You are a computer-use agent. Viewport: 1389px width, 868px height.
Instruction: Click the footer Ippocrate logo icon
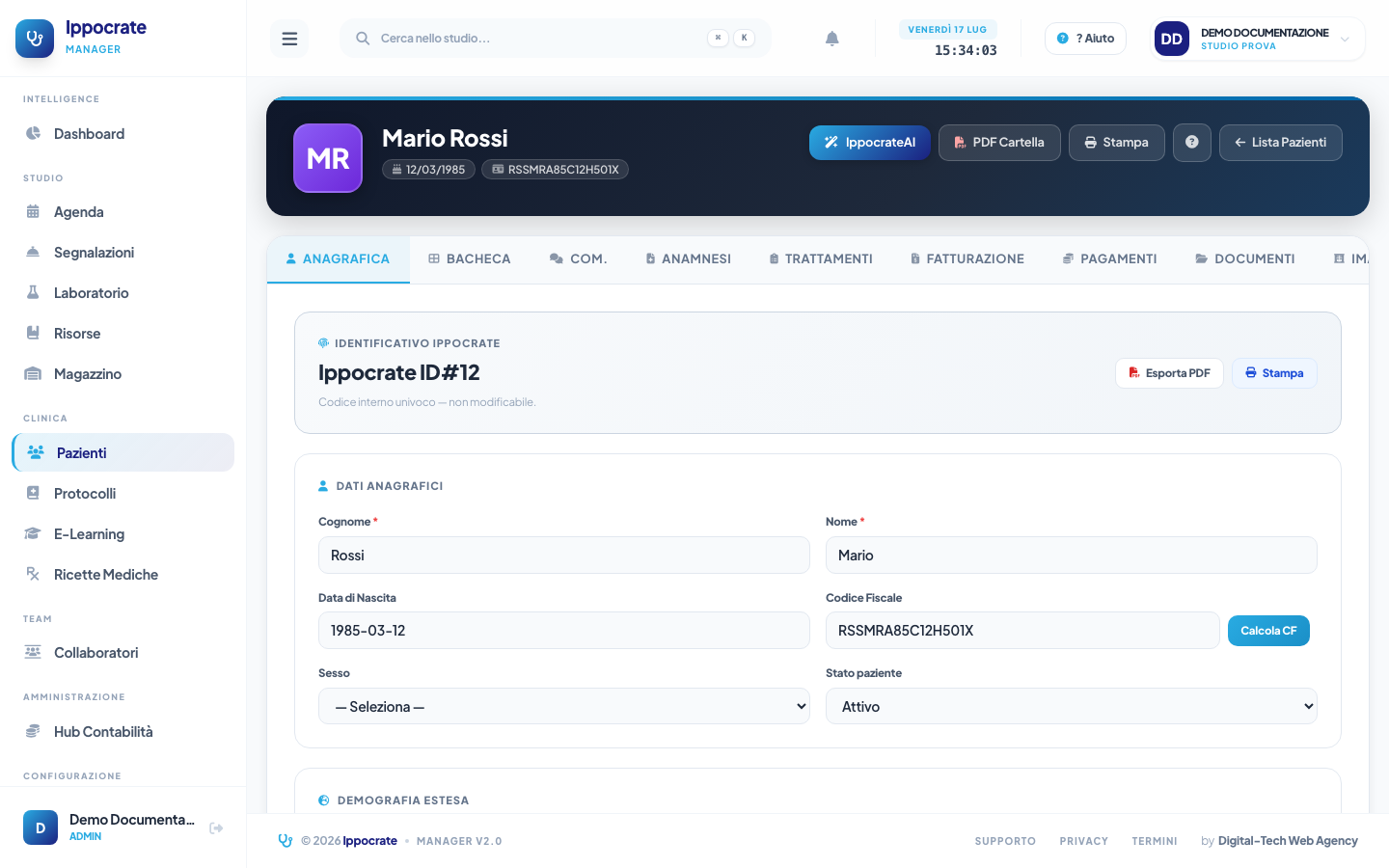[x=286, y=841]
